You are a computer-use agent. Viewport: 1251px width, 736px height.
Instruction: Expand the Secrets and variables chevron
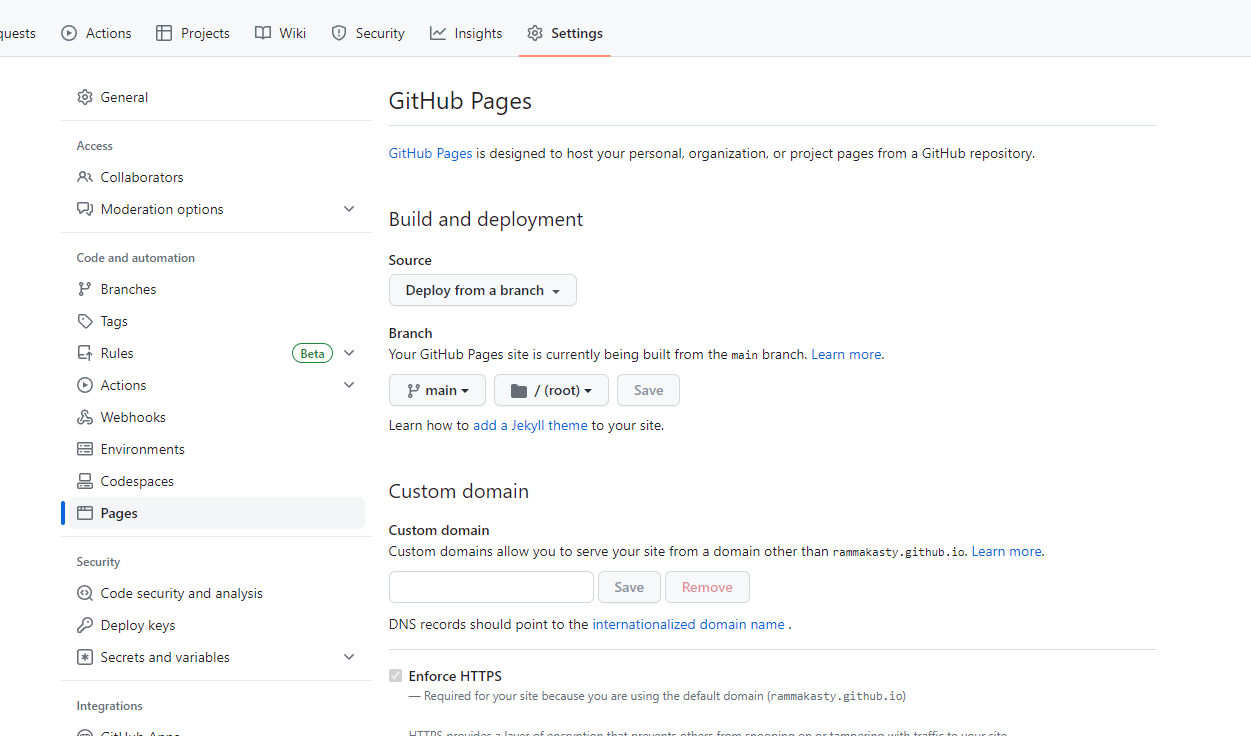pos(349,657)
